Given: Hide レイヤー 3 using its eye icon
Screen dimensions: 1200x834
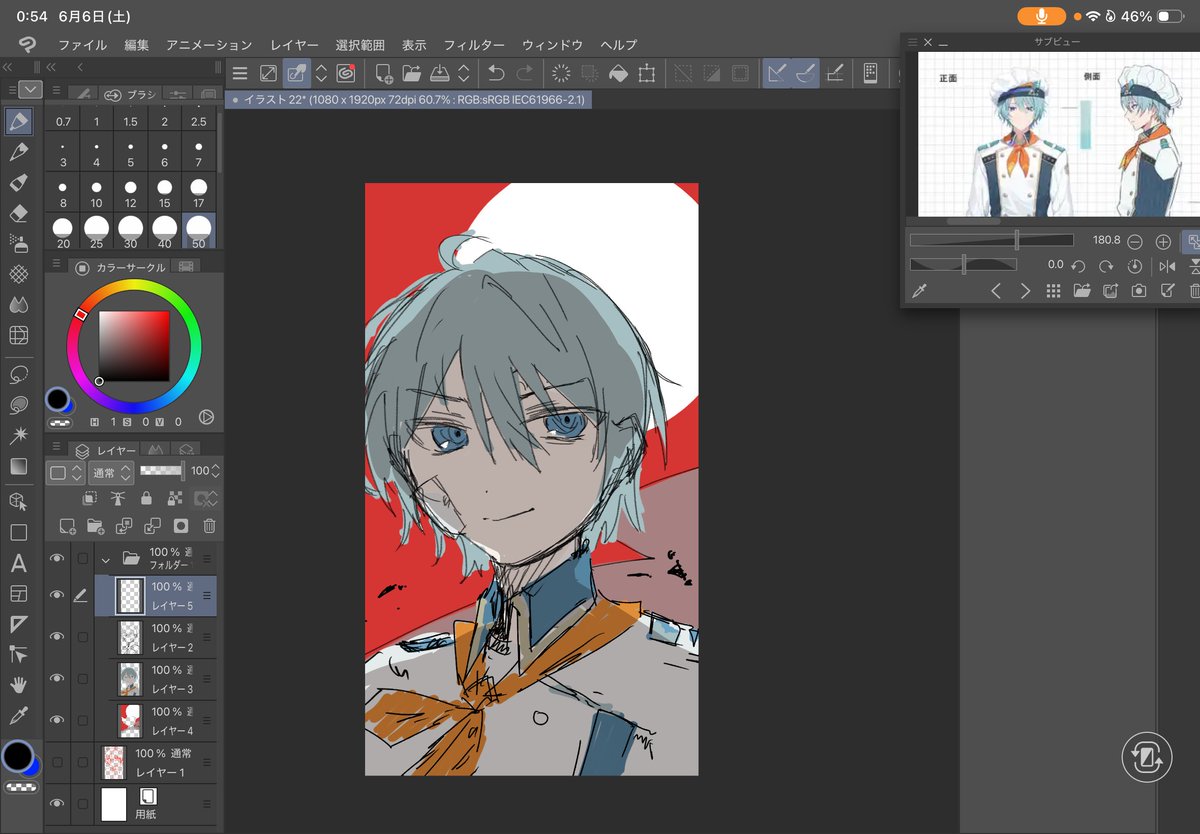Looking at the screenshot, I should pos(57,678).
